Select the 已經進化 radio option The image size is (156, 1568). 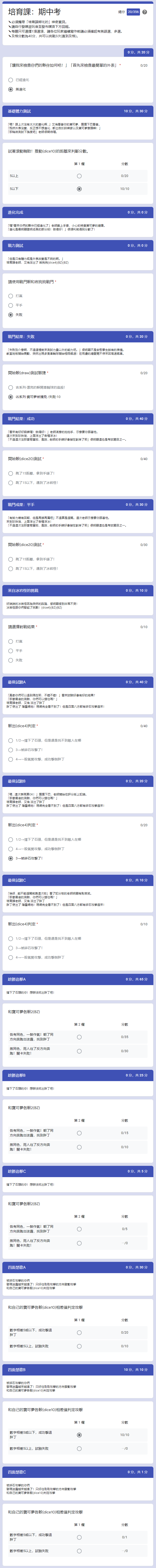10,80
